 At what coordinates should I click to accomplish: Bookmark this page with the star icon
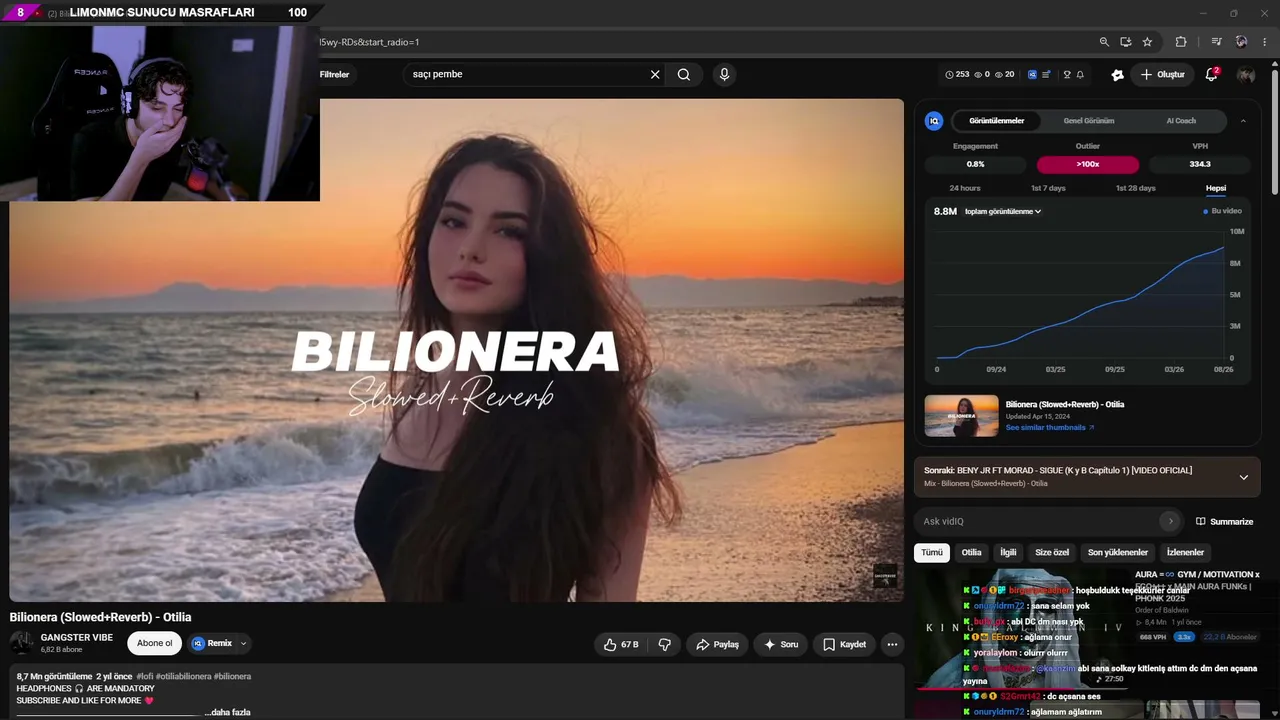coord(1147,42)
